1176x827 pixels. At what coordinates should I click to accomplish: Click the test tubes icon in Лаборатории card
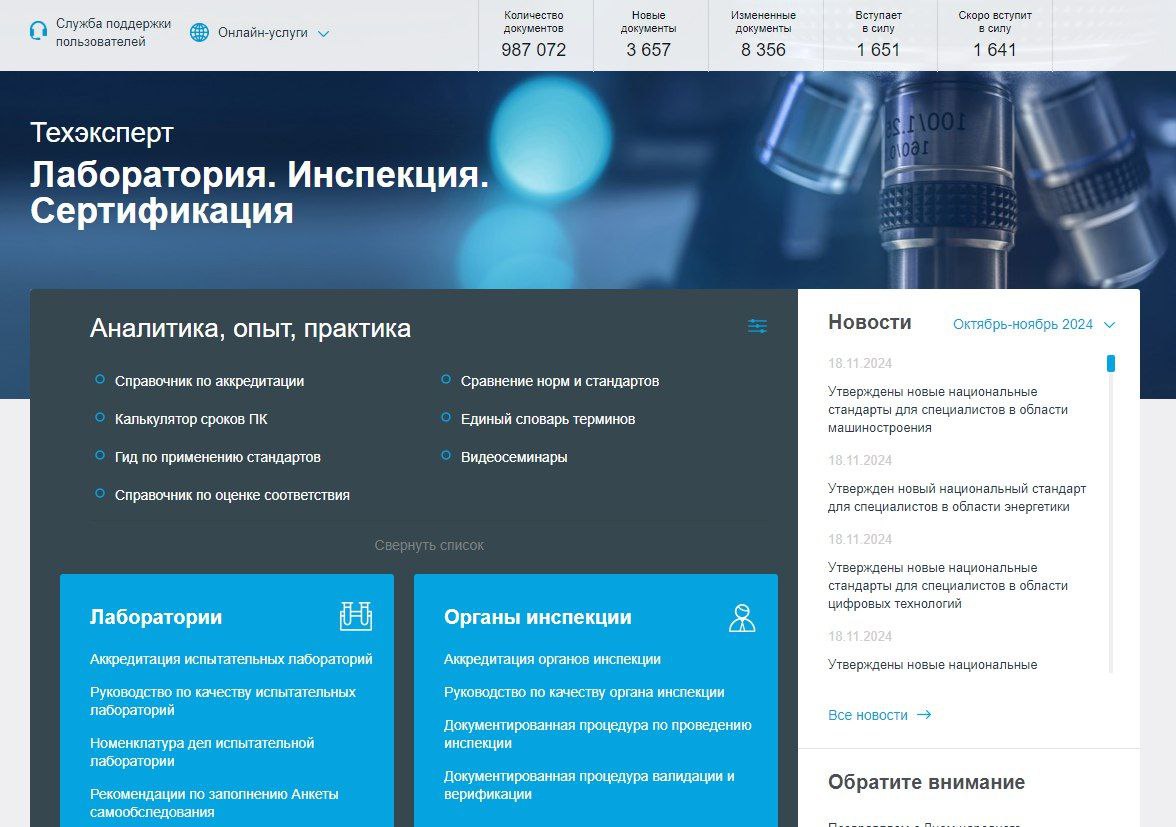pos(356,616)
